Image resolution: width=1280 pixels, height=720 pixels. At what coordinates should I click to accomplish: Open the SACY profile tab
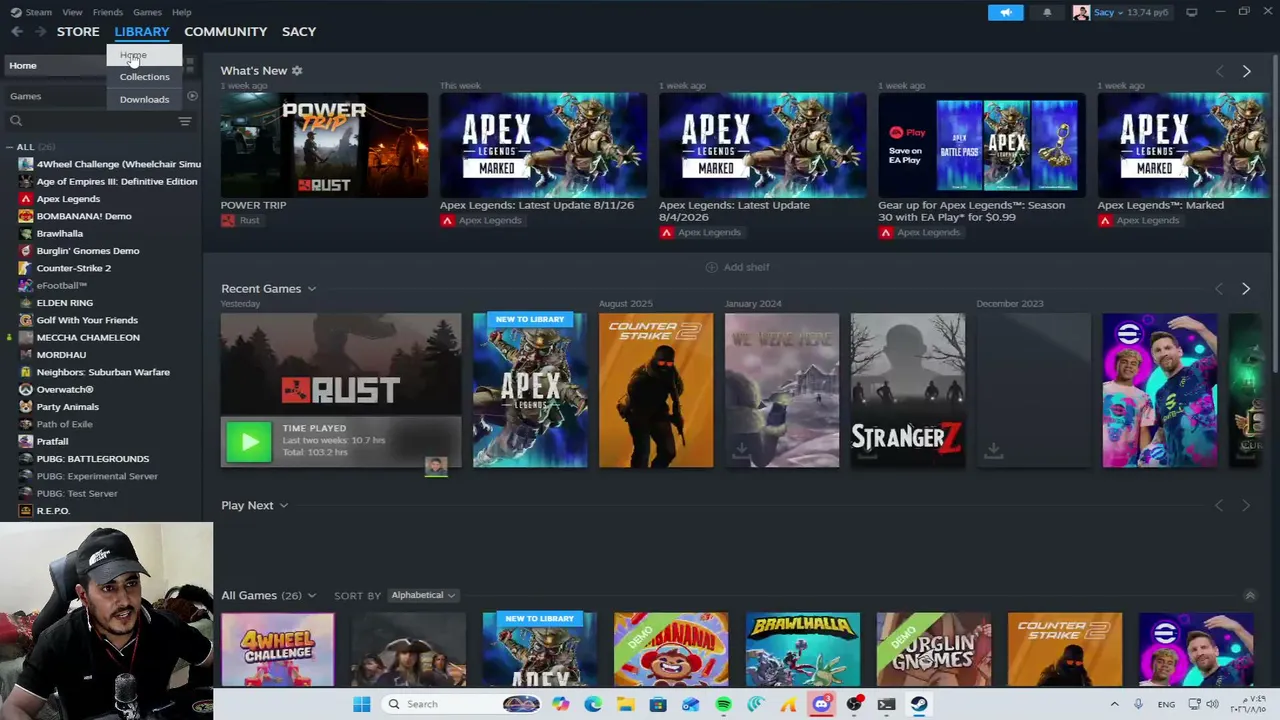[x=299, y=32]
